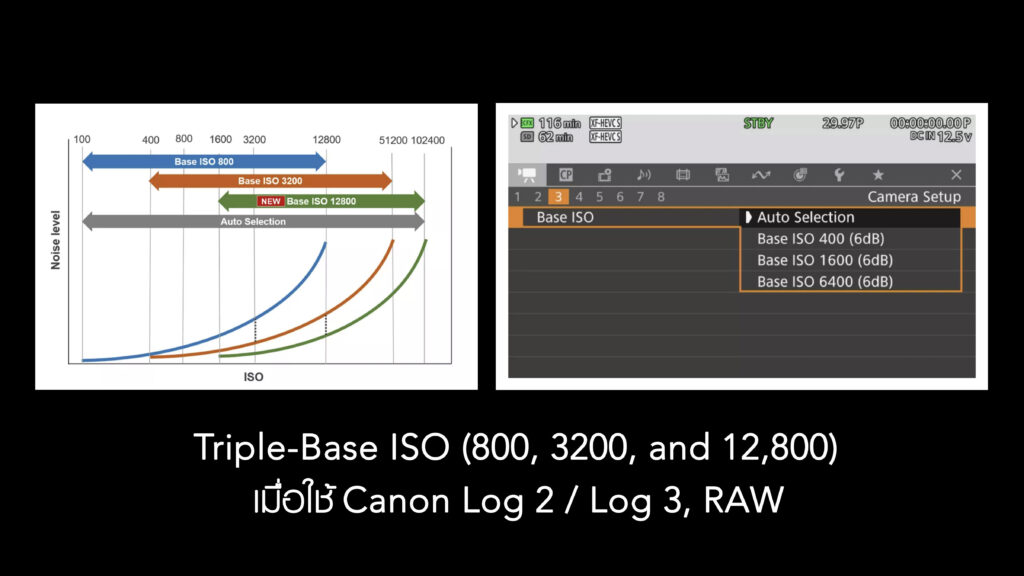This screenshot has width=1024, height=576.
Task: Go to Camera Setup page 1
Action: (517, 197)
